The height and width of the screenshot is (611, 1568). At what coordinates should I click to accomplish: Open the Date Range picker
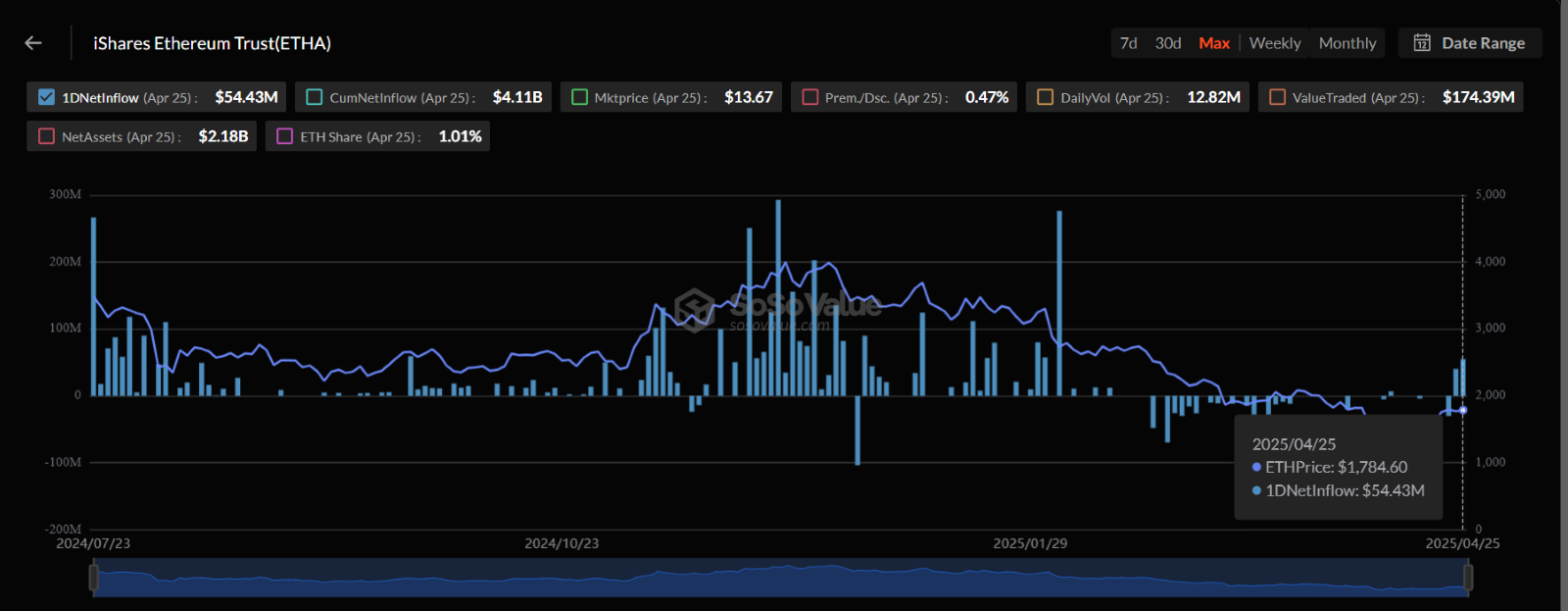tap(1470, 43)
